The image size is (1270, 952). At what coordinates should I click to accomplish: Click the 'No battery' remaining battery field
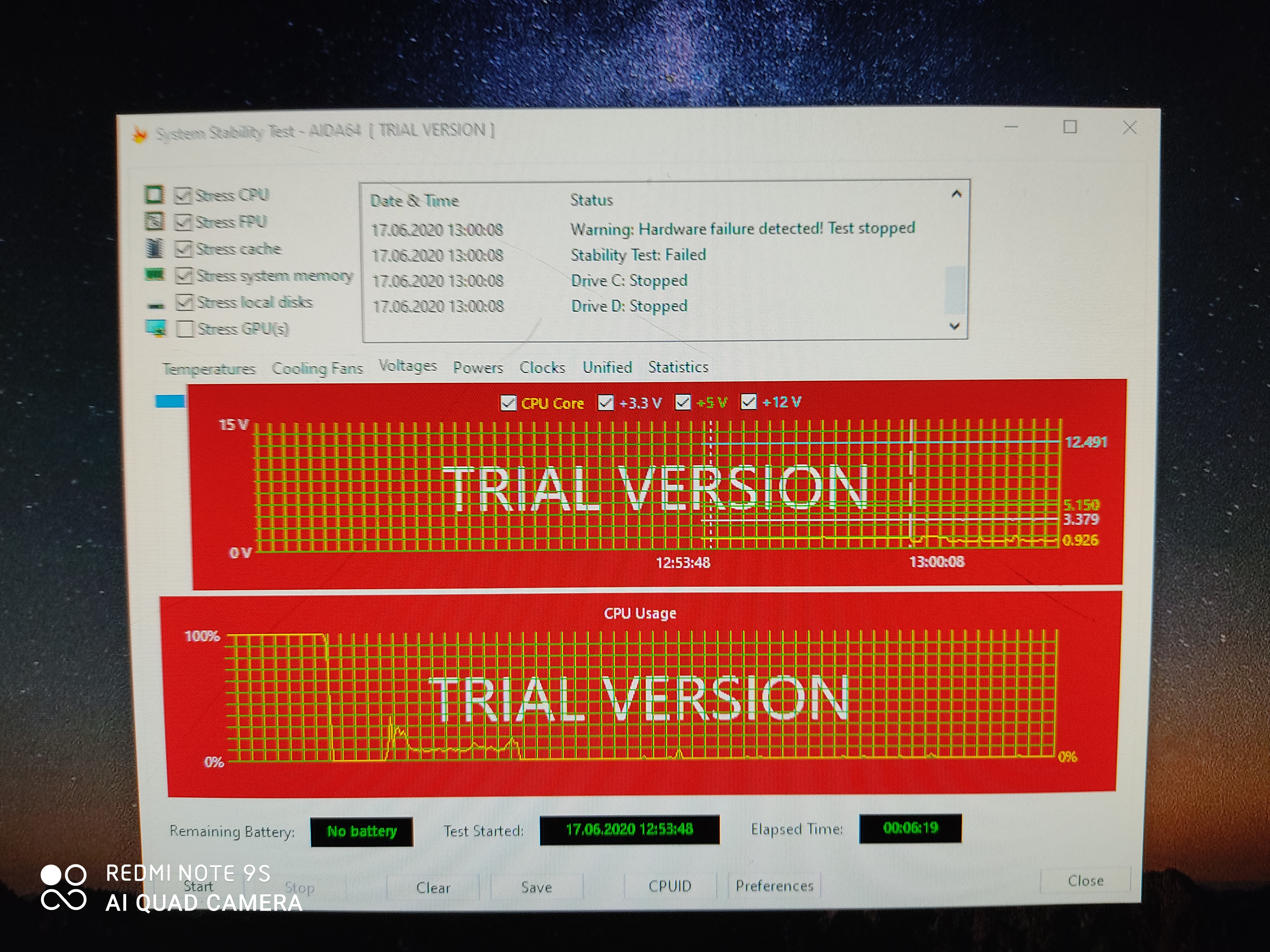(362, 831)
